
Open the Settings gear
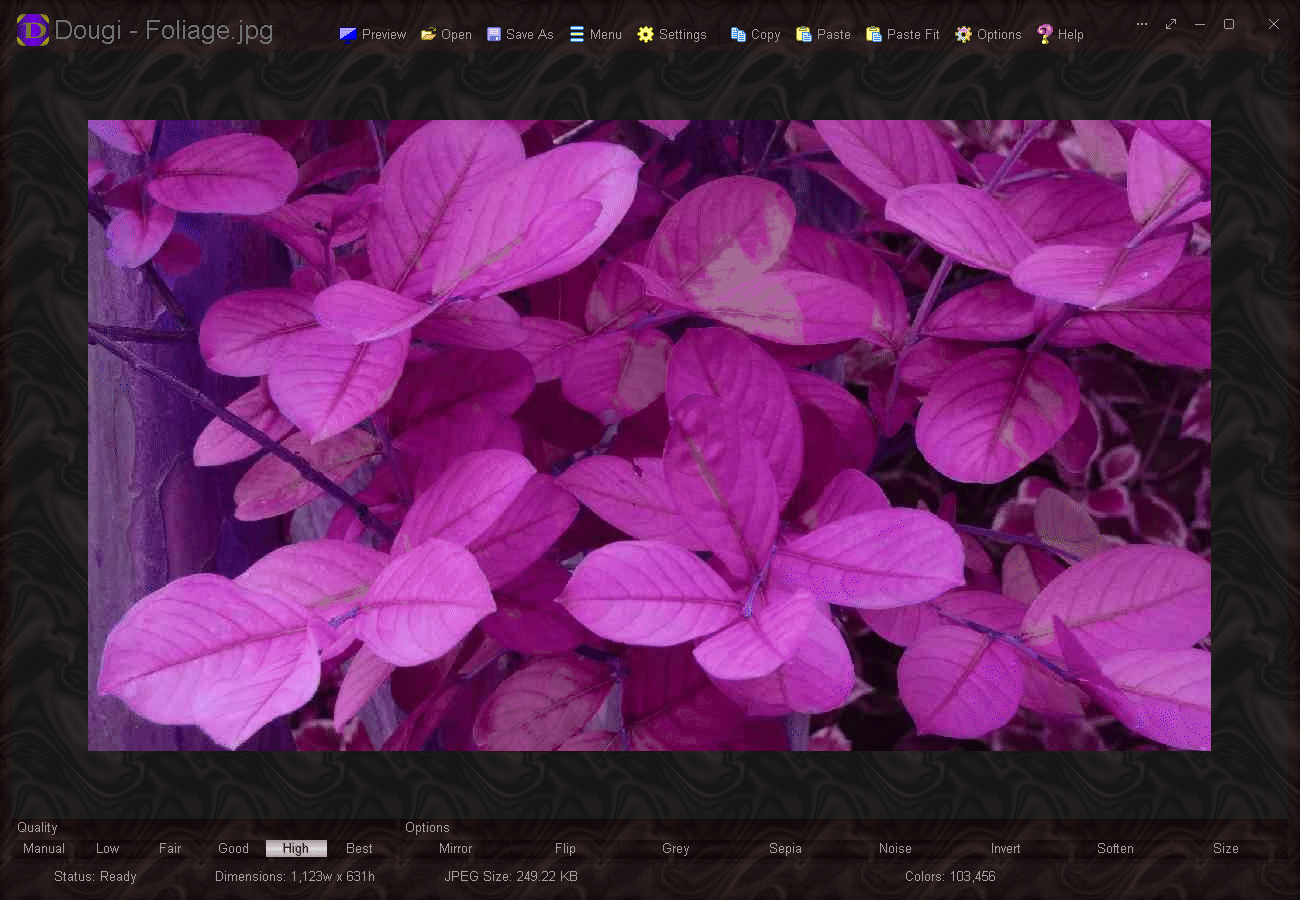point(646,34)
